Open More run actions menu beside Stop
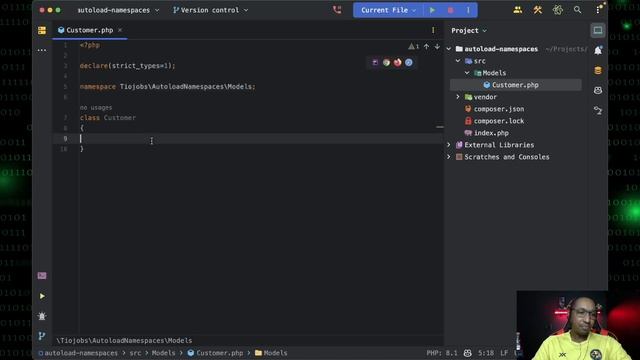The image size is (640, 360). pyautogui.click(x=468, y=10)
